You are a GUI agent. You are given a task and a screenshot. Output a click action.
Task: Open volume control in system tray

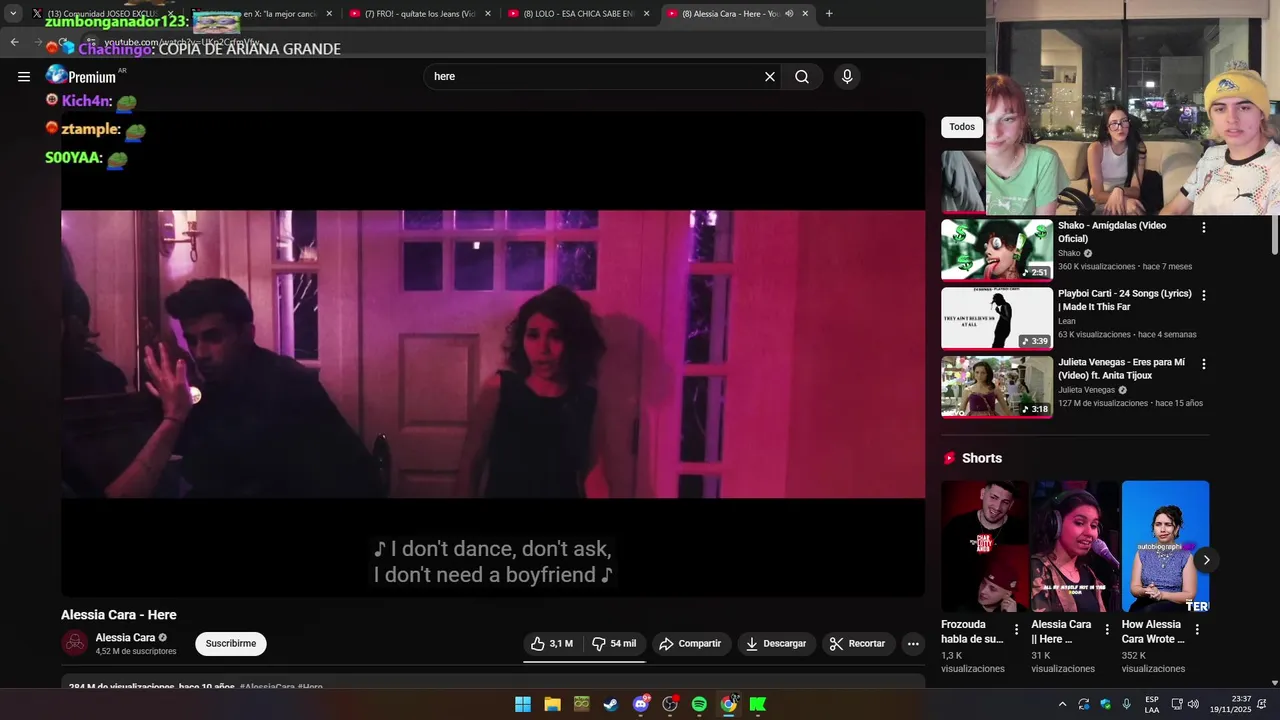1193,704
